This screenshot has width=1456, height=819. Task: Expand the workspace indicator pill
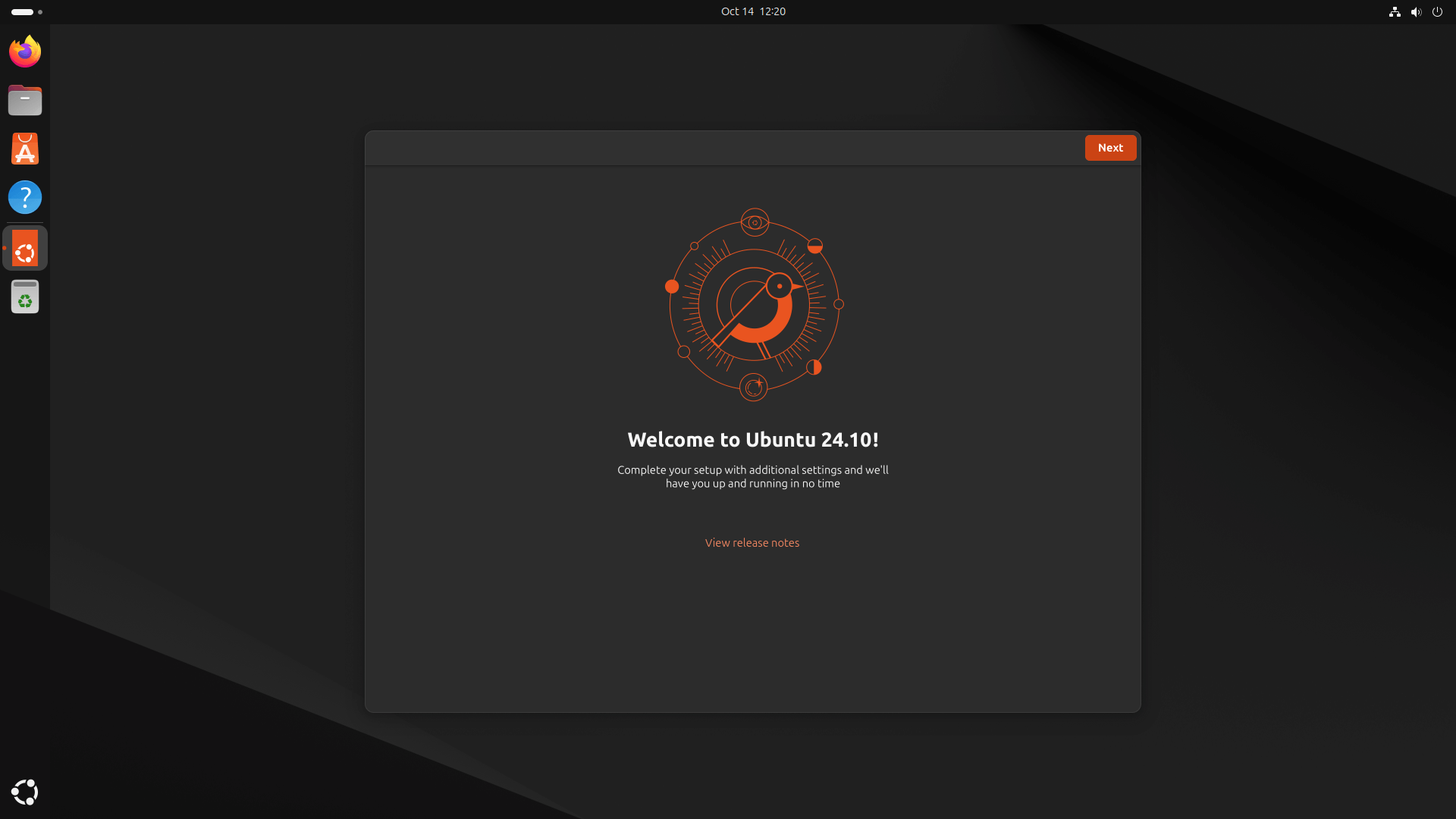pos(22,11)
